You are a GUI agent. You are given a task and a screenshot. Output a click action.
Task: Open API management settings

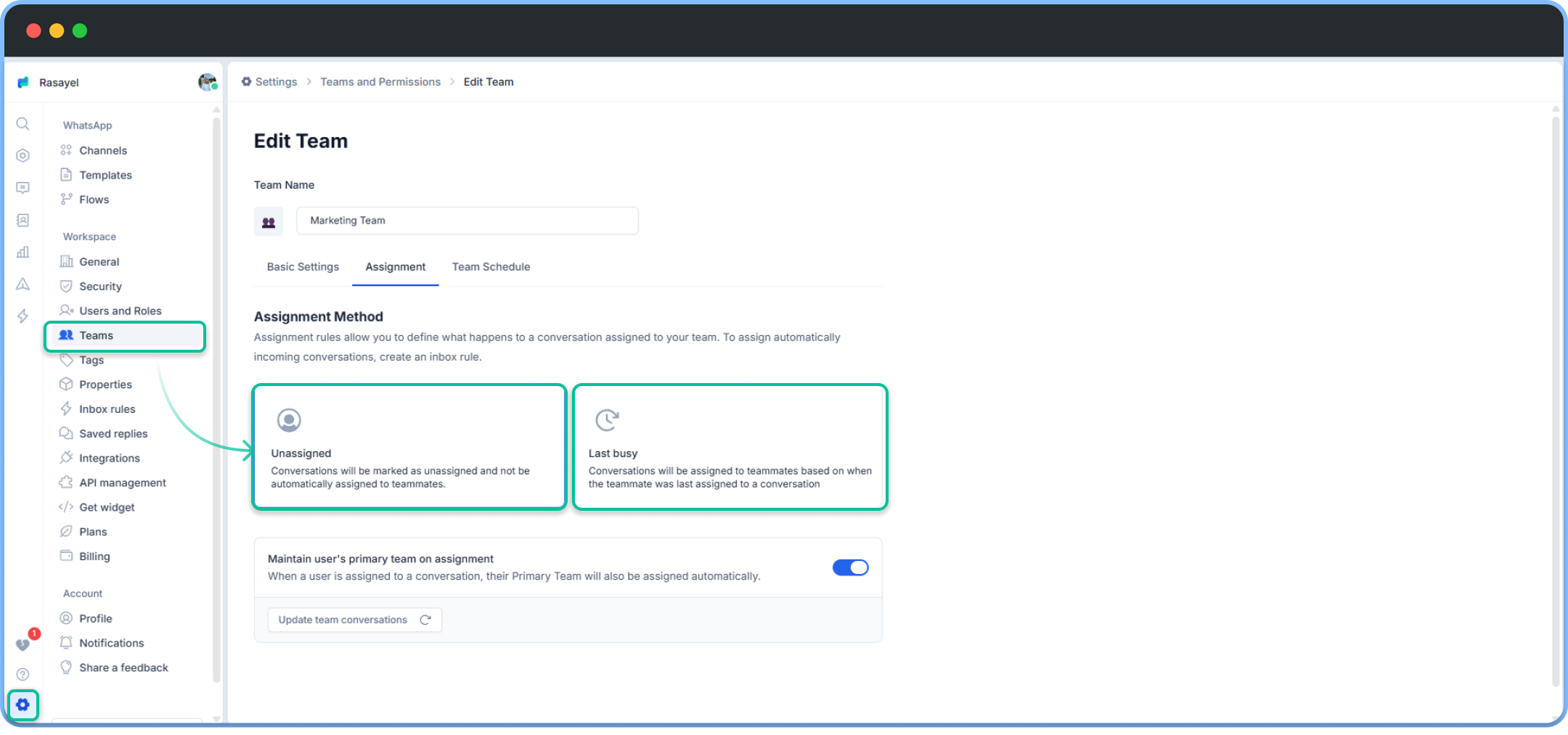[x=122, y=483]
